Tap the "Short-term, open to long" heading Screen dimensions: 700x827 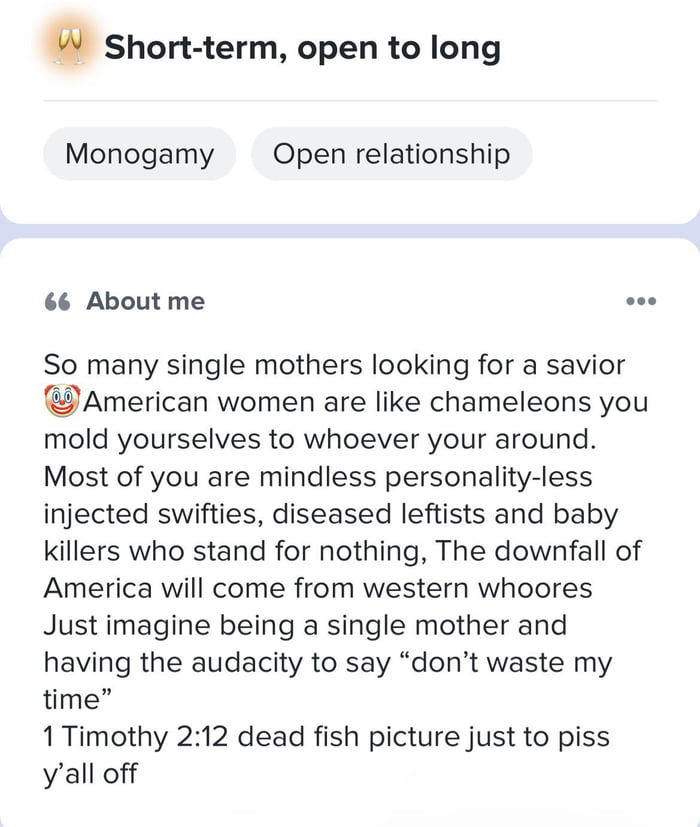pos(302,46)
